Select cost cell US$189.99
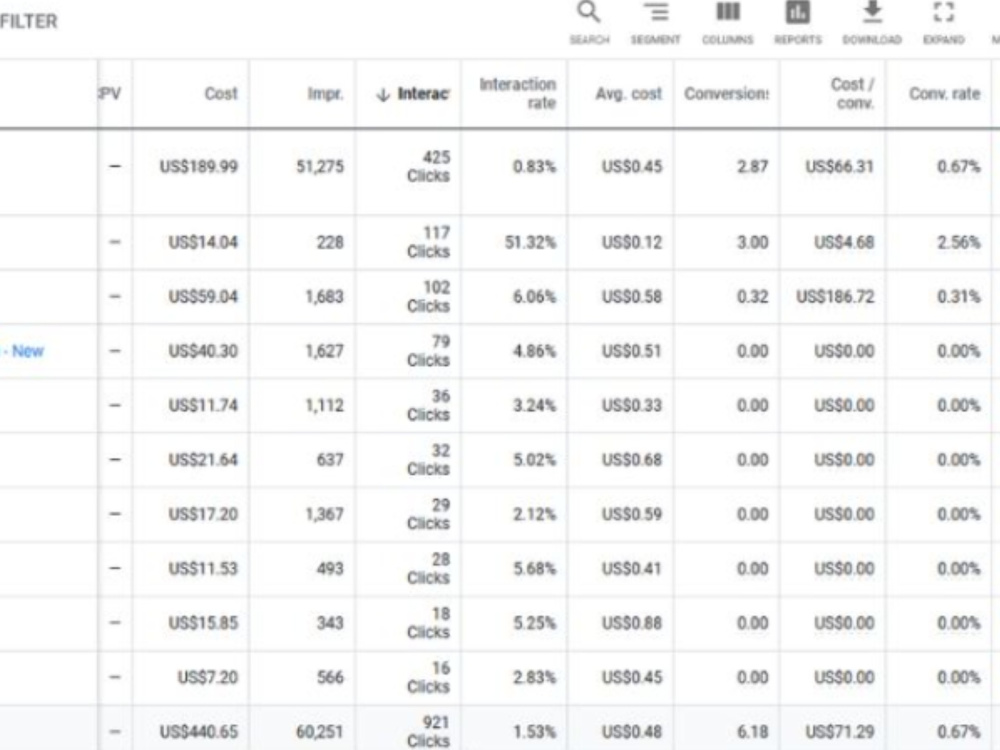 click(x=198, y=166)
